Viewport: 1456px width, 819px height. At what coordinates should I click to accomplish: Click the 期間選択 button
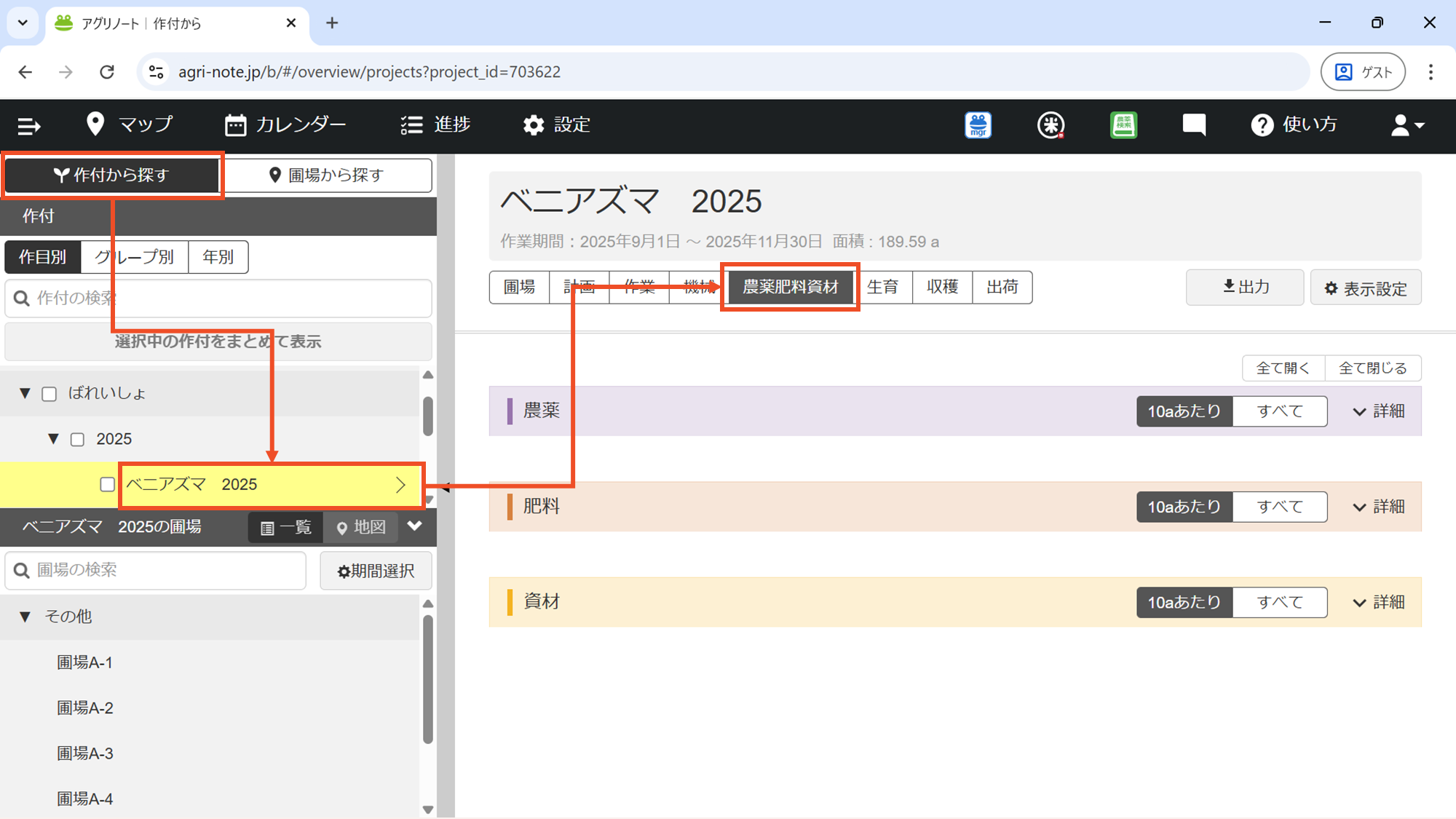376,571
